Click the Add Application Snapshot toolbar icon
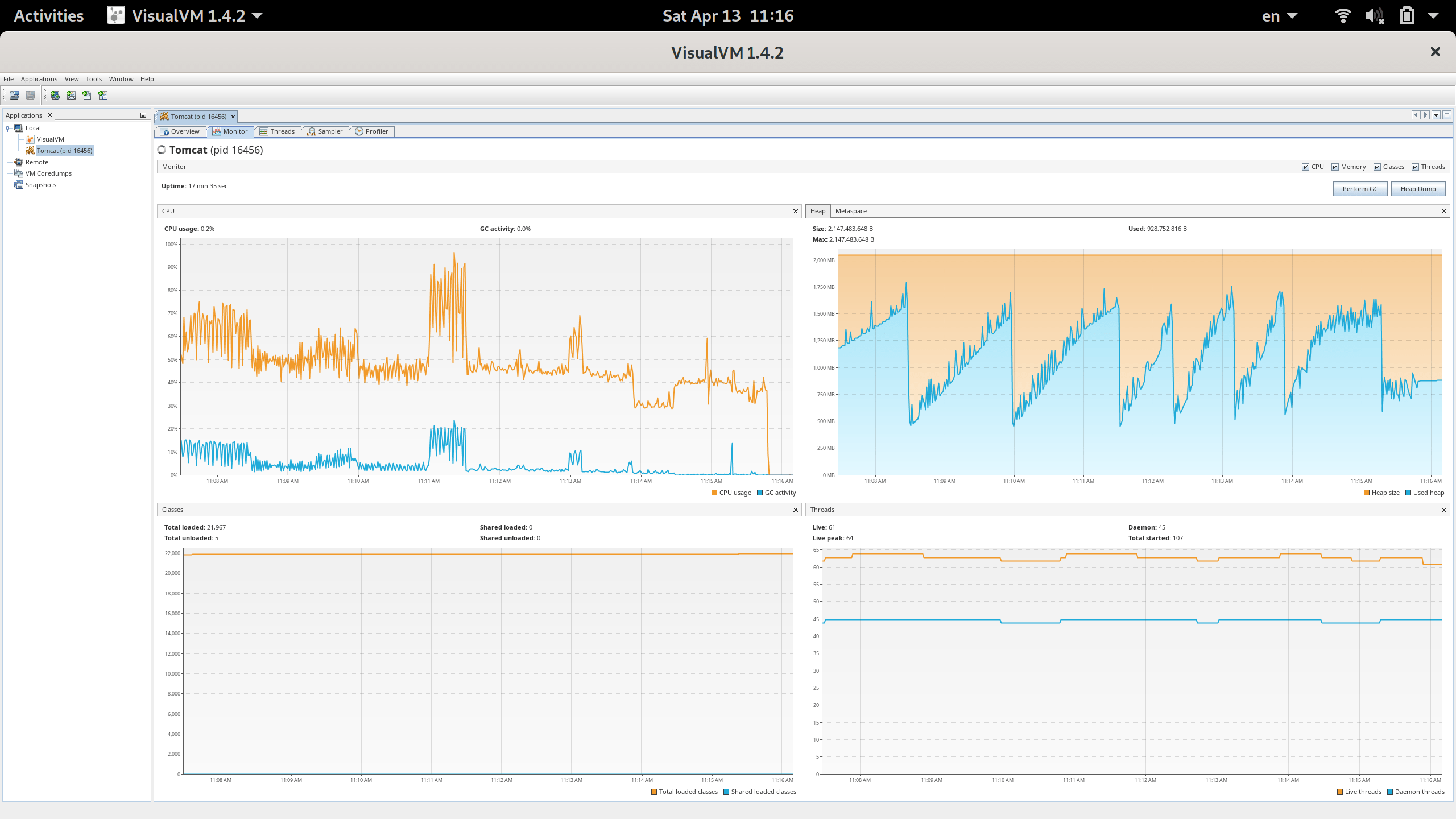The width and height of the screenshot is (1456, 819). (103, 96)
